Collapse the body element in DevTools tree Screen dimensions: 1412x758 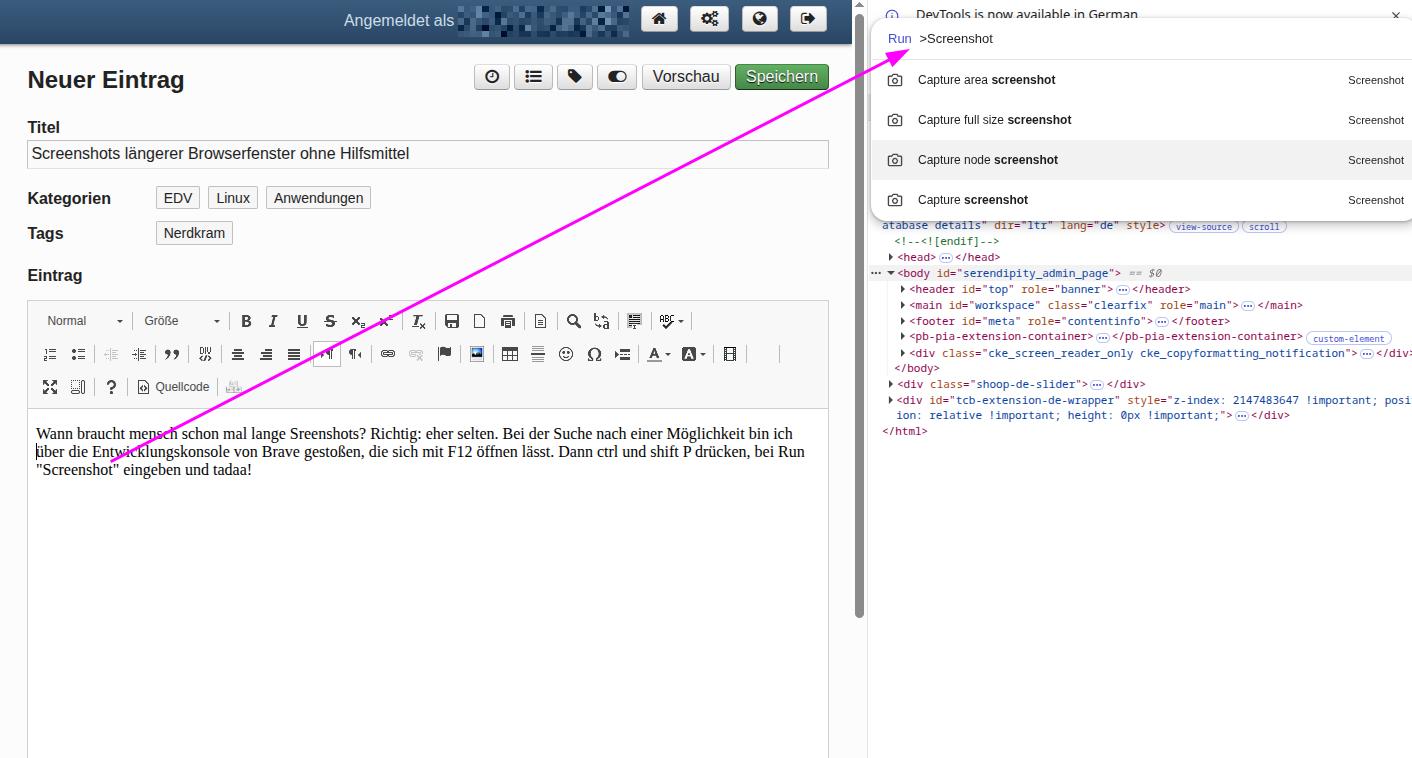[891, 273]
